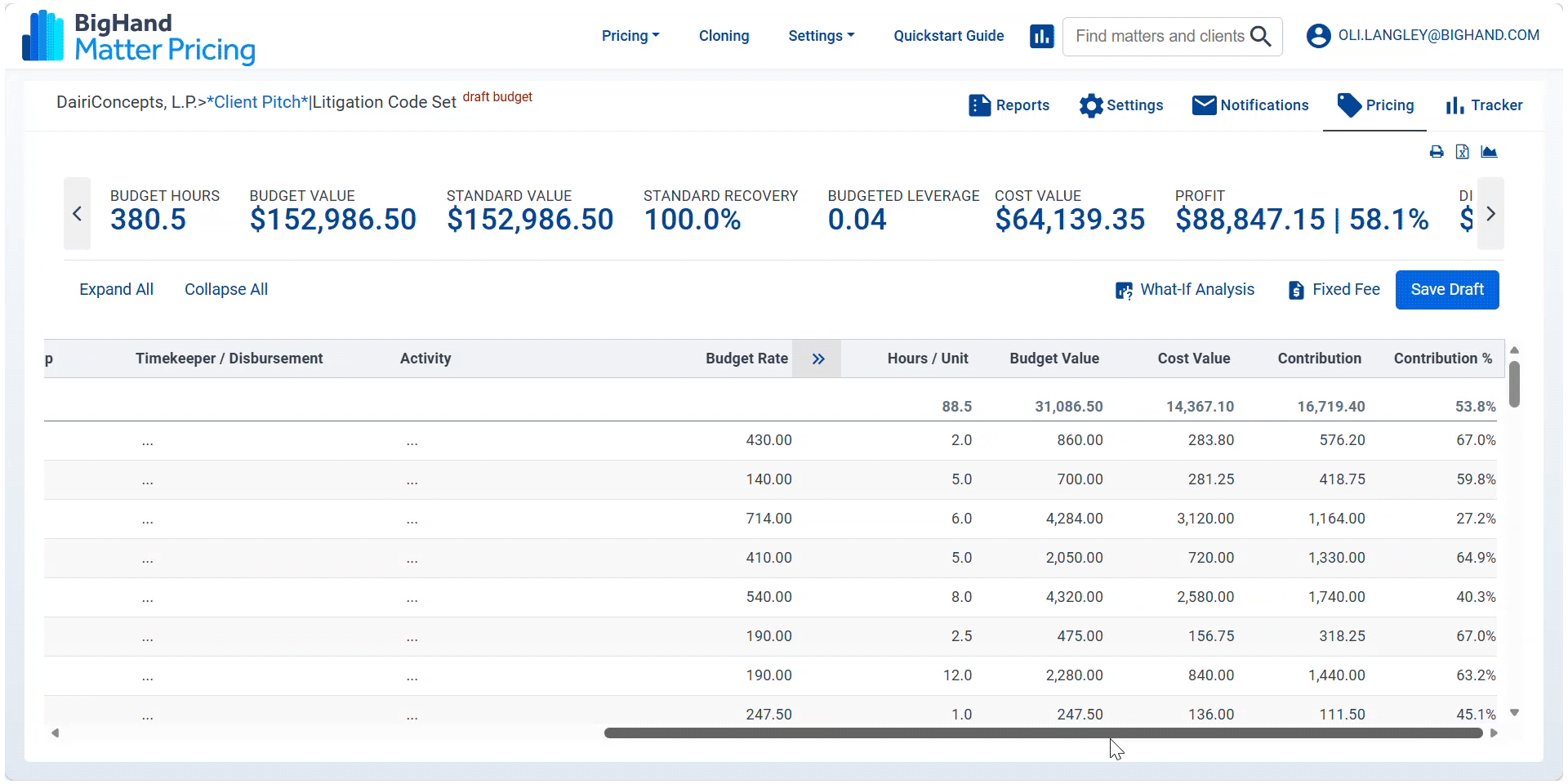Image resolution: width=1568 pixels, height=784 pixels.
Task: Click the Budget Rate column header
Action: point(746,359)
